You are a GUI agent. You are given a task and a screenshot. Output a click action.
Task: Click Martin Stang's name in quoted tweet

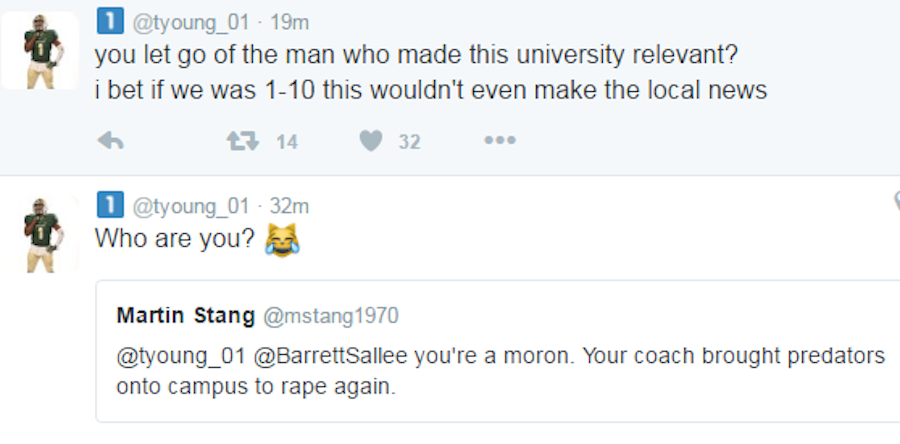click(185, 316)
